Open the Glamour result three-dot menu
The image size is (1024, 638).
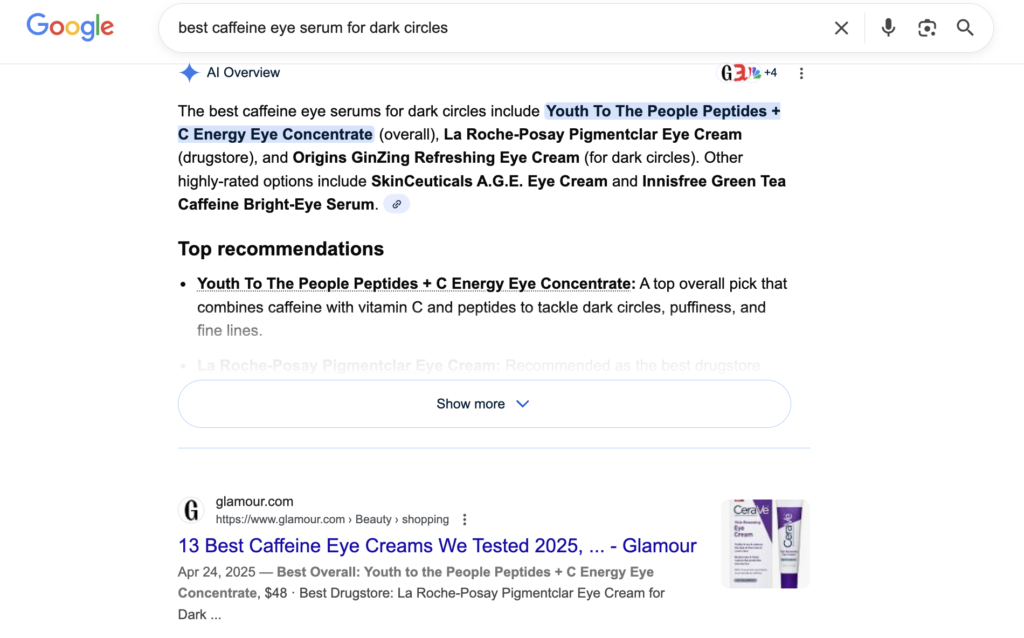464,520
